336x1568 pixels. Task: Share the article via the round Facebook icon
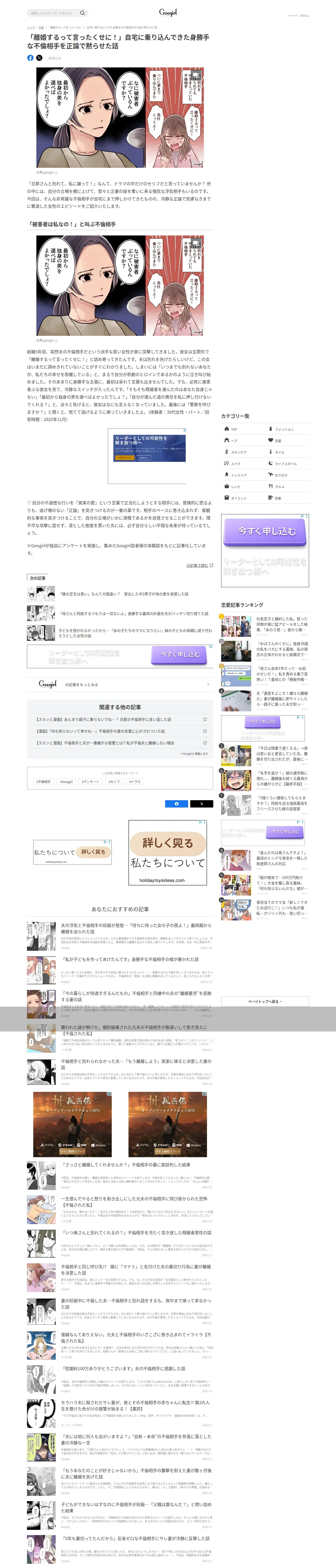[x=31, y=58]
